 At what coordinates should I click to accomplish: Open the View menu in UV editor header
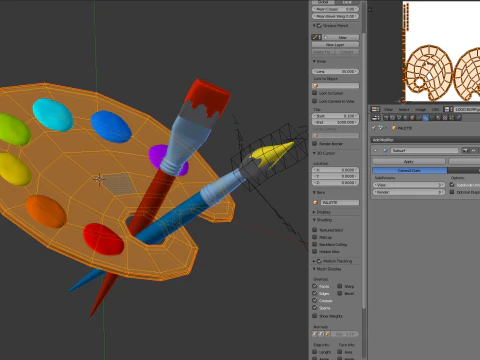tap(388, 109)
